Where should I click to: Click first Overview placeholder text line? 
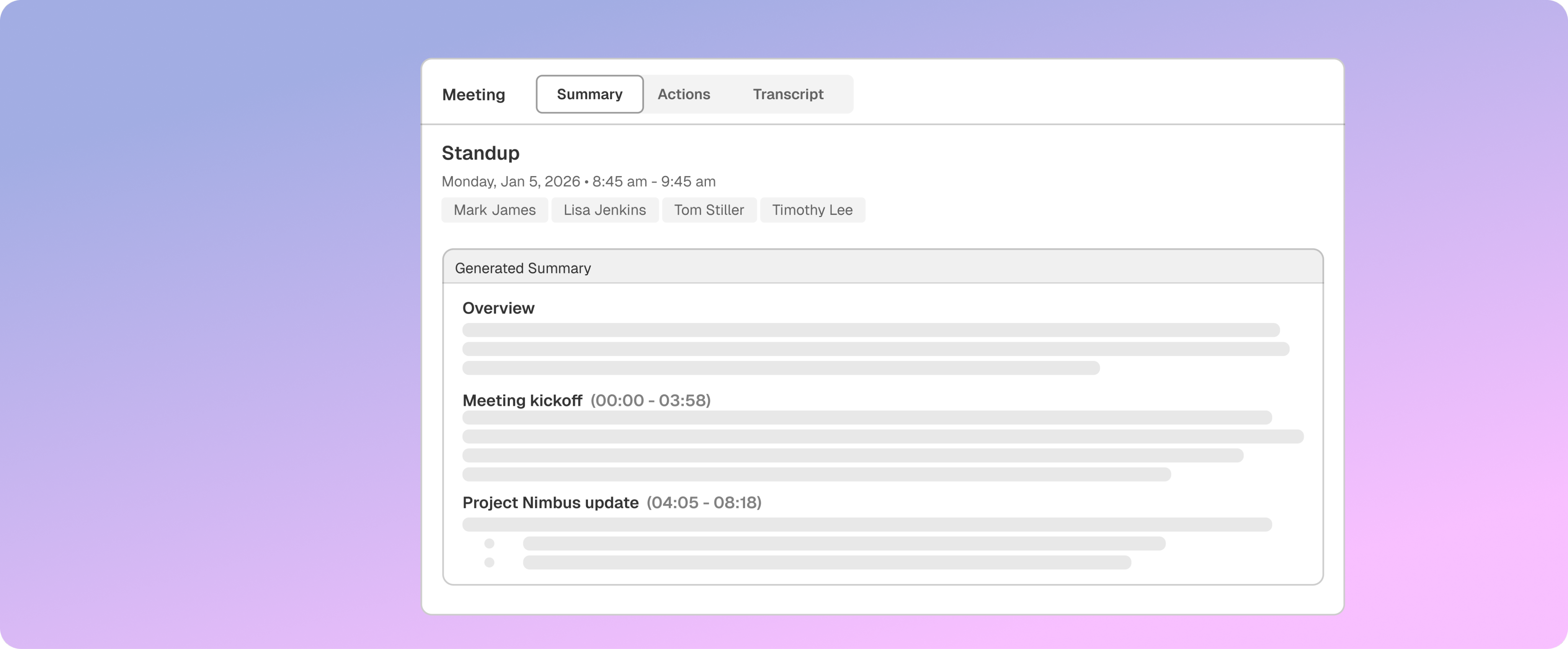coord(871,330)
